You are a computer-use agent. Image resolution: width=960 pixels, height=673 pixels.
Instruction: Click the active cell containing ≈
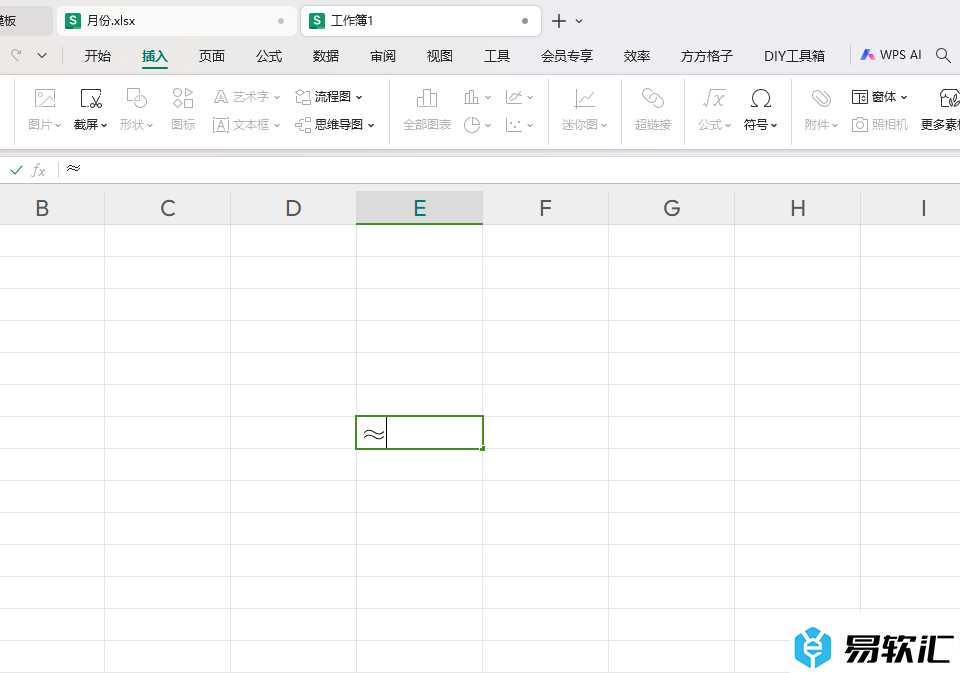[x=419, y=432]
